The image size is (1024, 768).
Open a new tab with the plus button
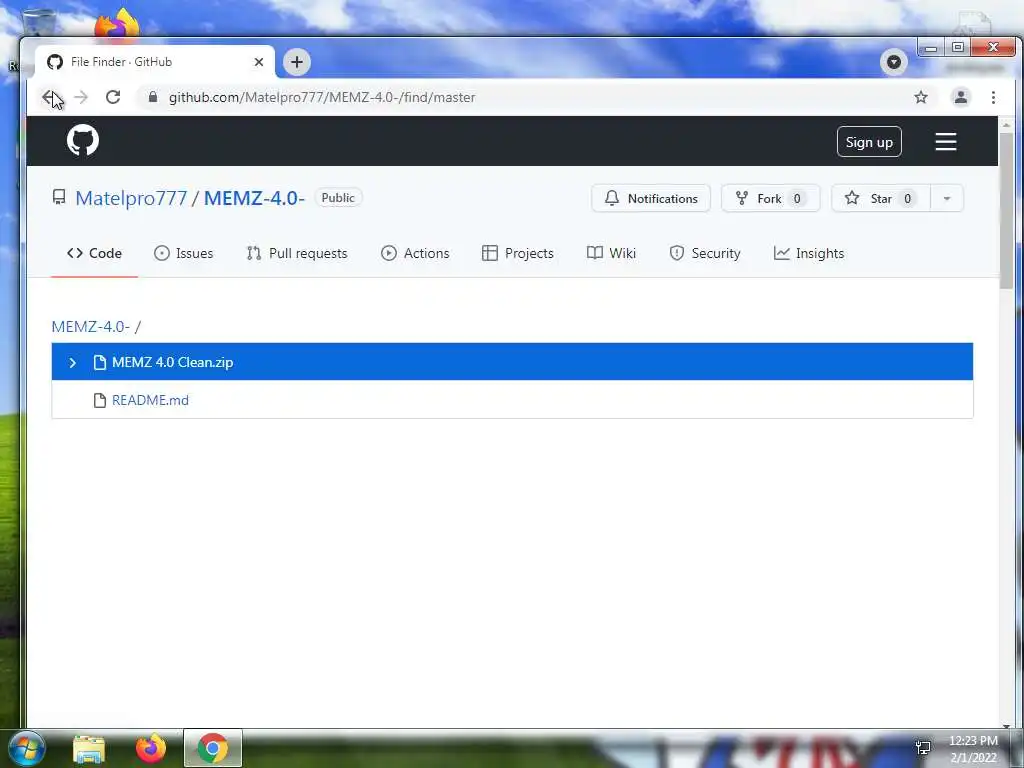[297, 62]
